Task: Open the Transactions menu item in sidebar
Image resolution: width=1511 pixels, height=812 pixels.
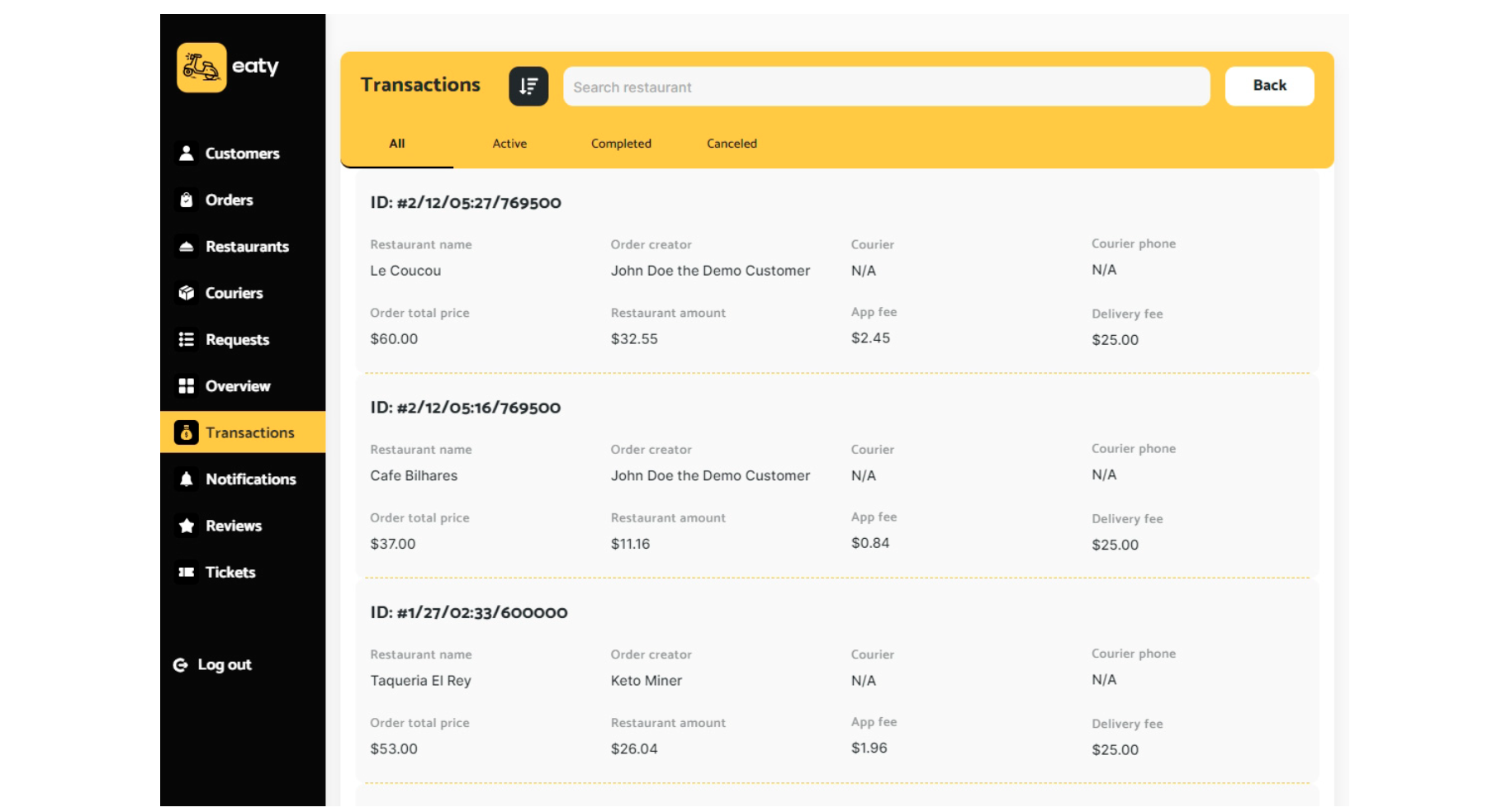Action: pos(249,432)
